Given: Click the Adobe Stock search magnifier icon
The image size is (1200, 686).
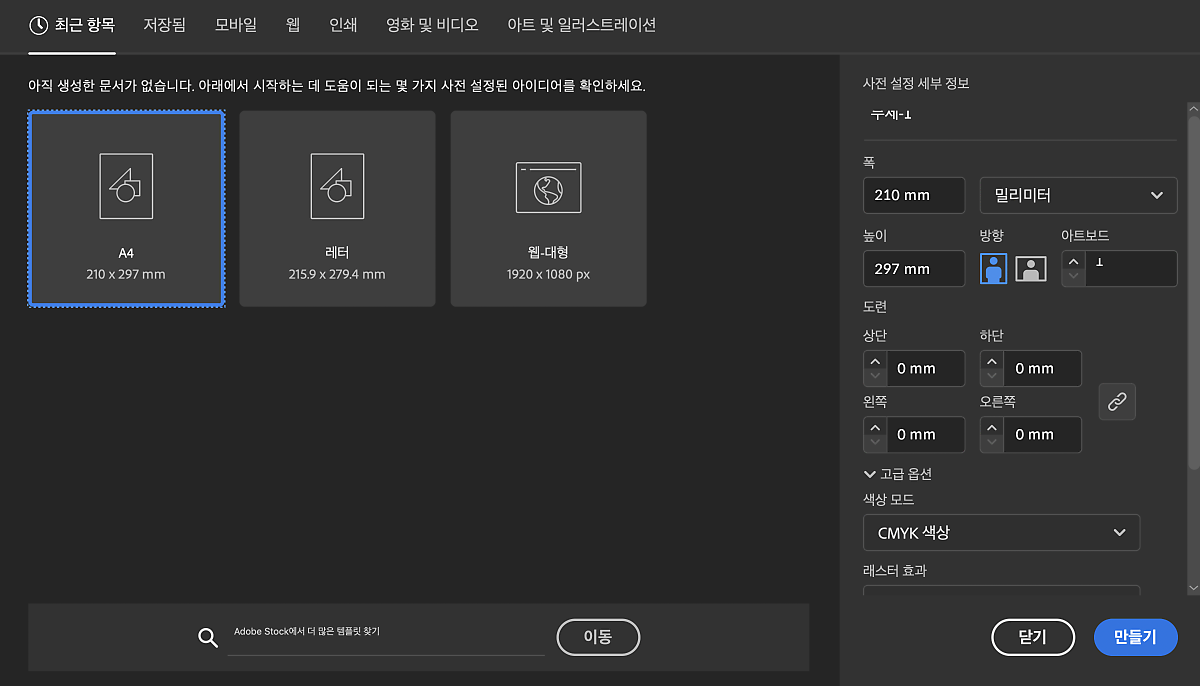Looking at the screenshot, I should pyautogui.click(x=208, y=638).
